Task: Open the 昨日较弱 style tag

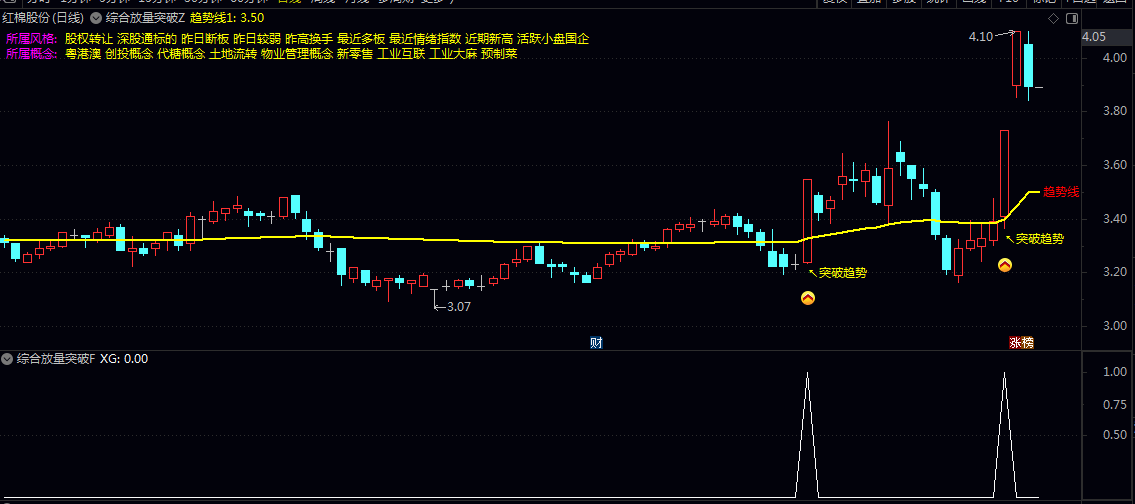Action: point(257,38)
